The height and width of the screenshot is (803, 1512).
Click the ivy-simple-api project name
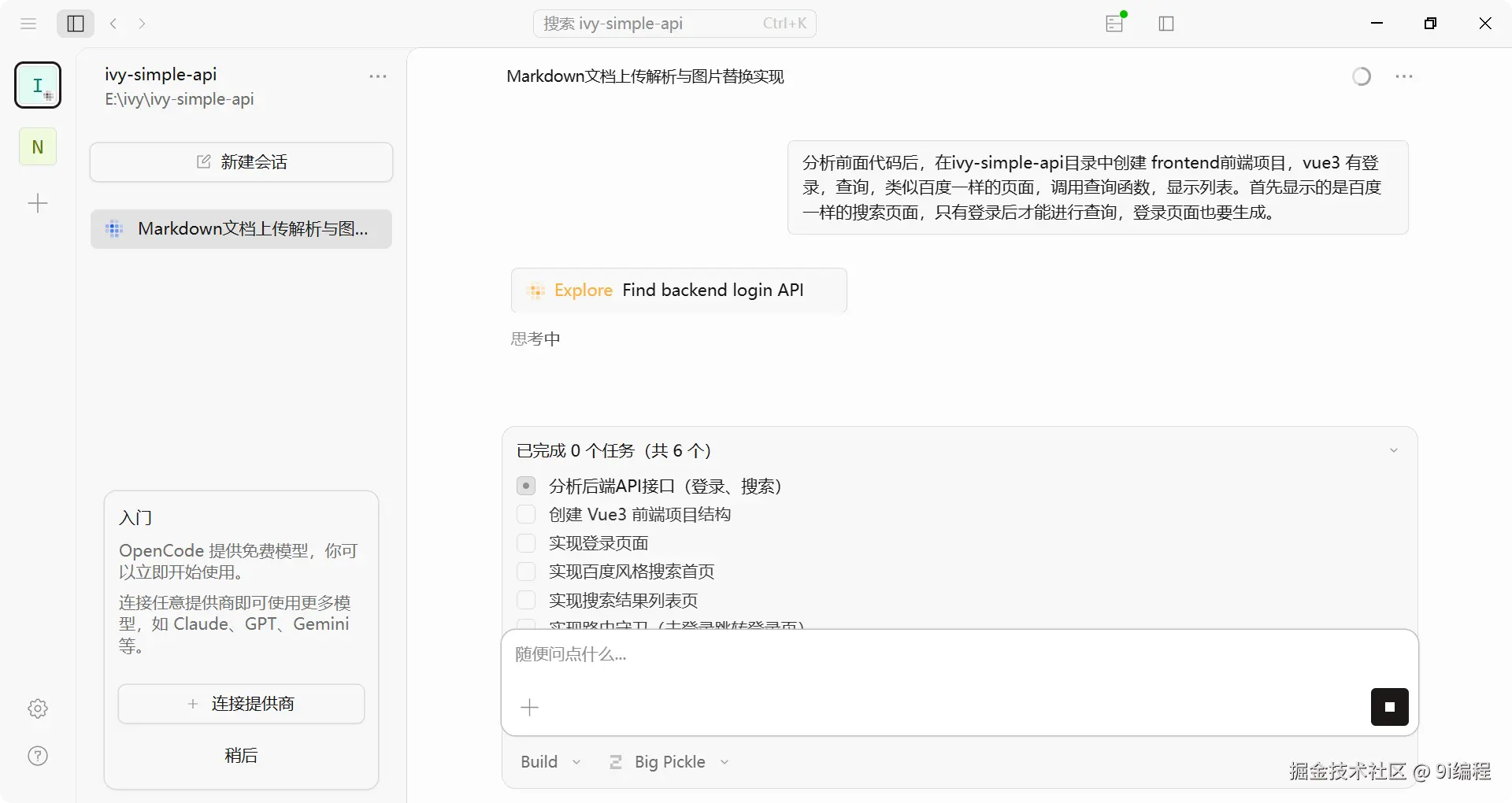click(161, 74)
